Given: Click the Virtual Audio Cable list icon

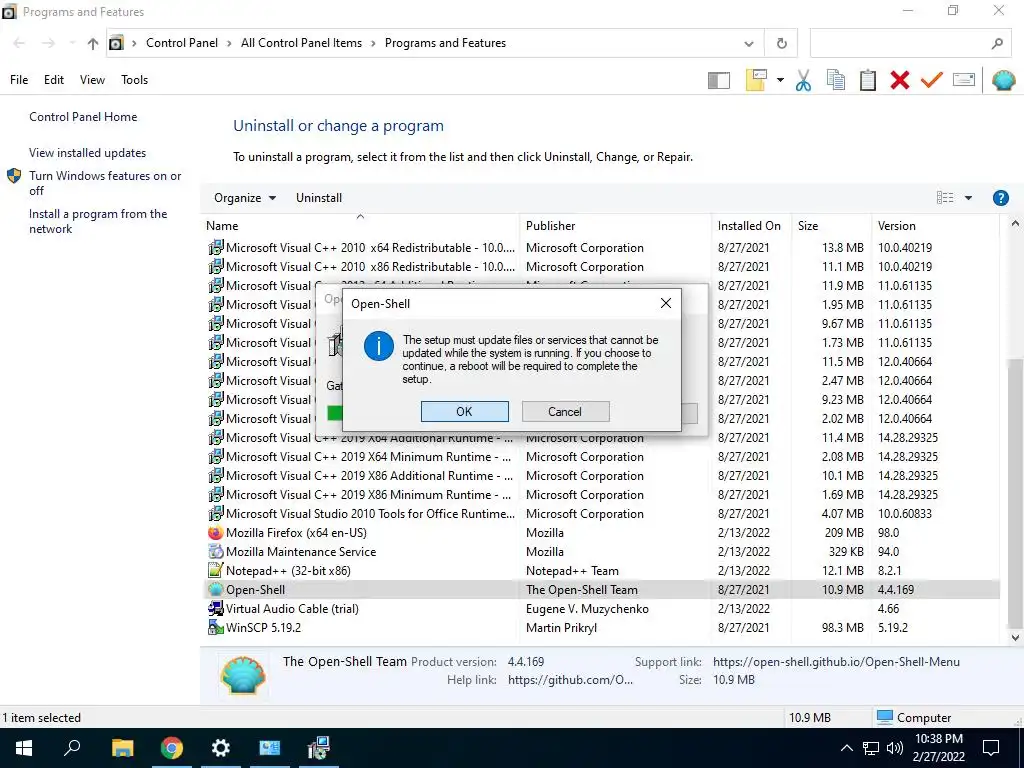Looking at the screenshot, I should point(216,609).
